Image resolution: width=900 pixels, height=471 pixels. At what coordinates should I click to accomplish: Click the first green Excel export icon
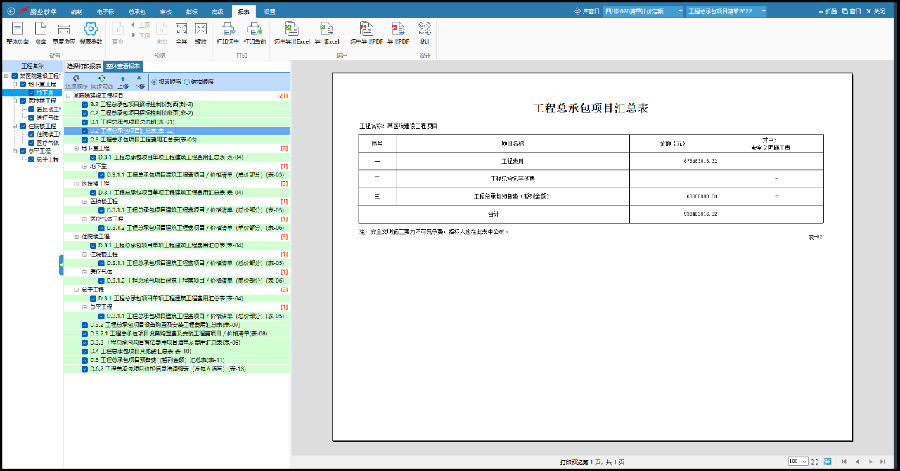coord(292,30)
